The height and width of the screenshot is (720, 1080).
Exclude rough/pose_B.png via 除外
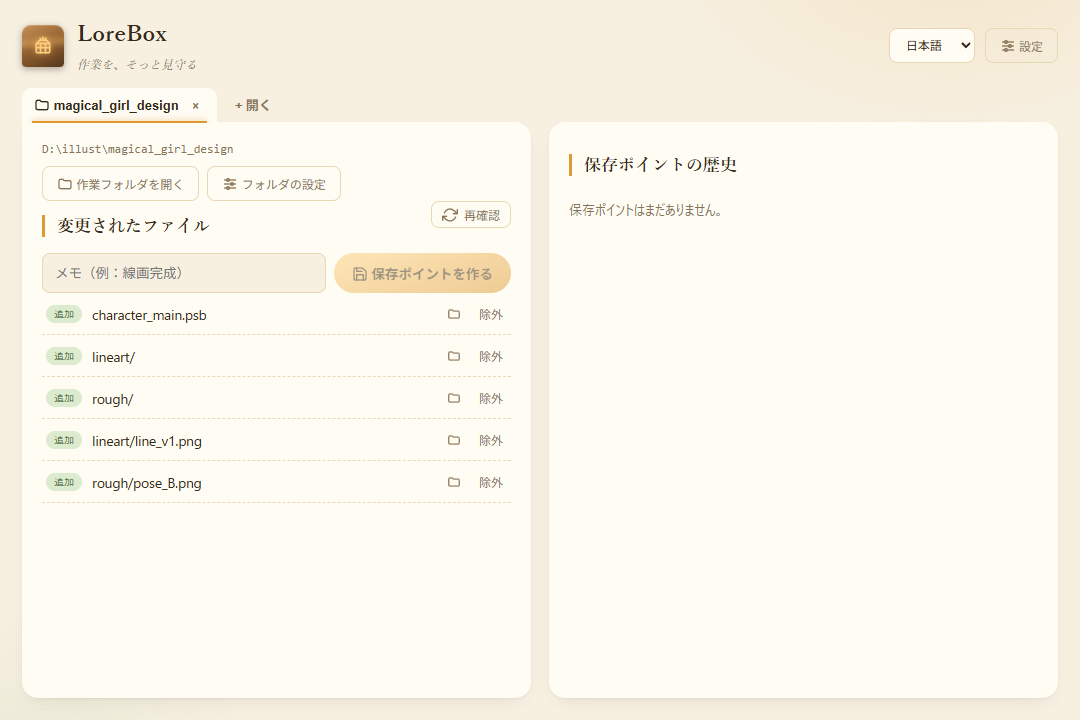point(490,482)
